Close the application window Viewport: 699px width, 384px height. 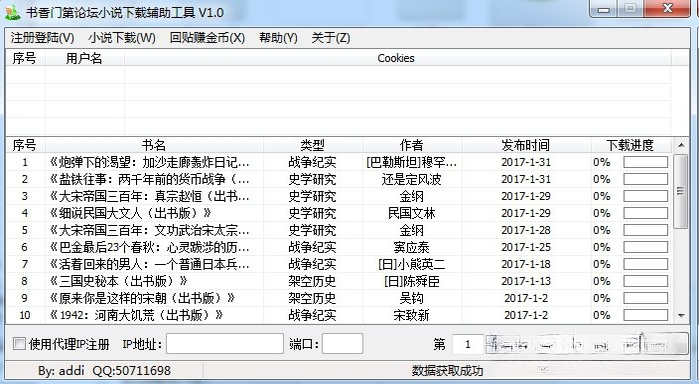click(x=667, y=9)
